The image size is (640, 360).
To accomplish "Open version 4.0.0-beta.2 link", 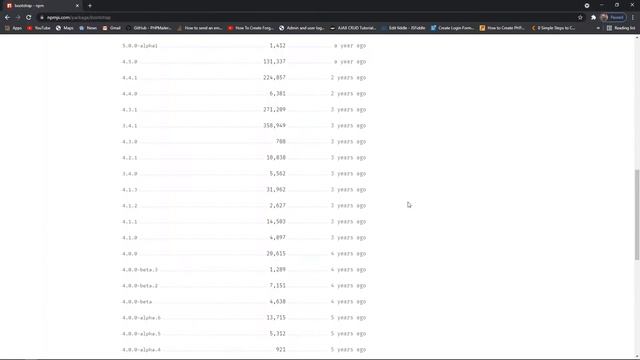I will [140, 286].
